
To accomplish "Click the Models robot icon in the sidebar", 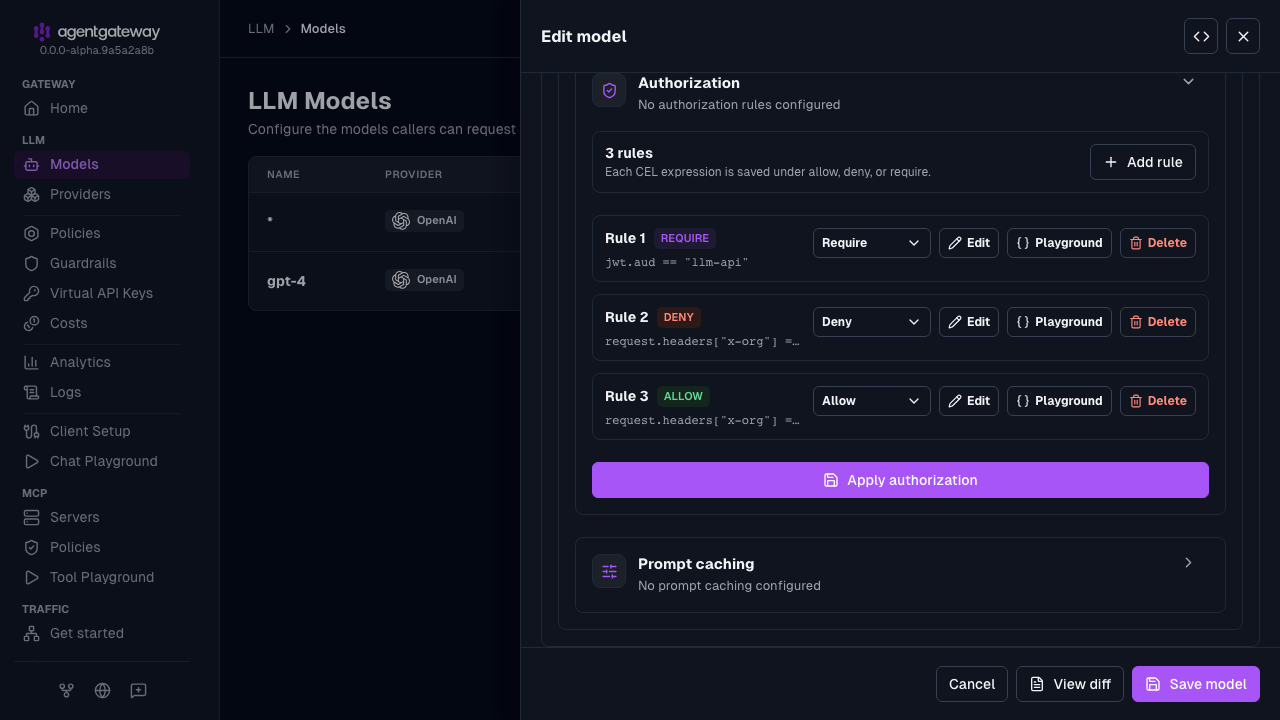I will 31,164.
